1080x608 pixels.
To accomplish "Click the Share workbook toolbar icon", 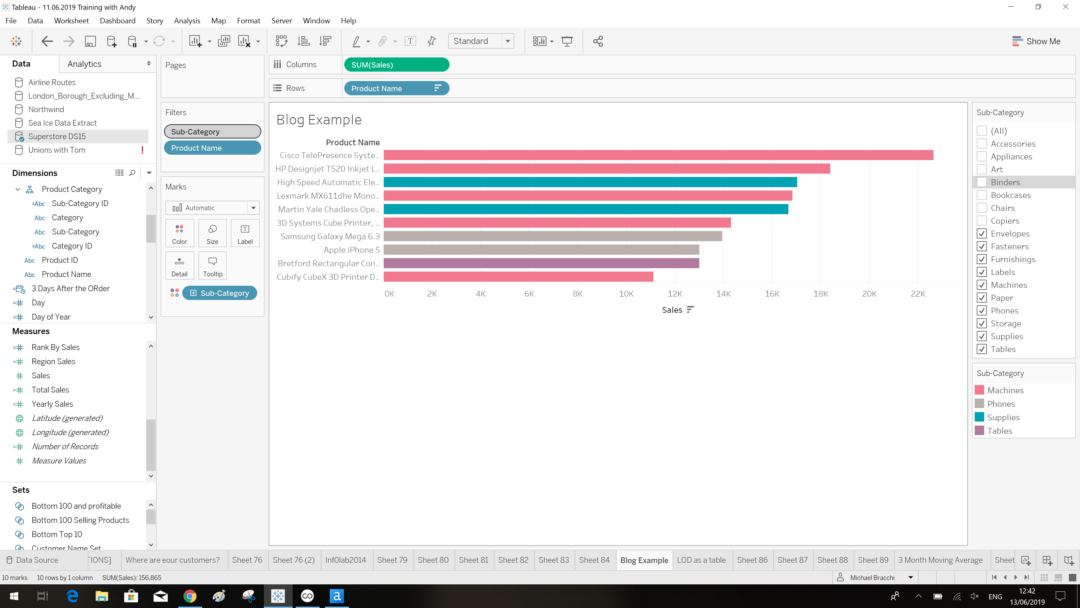I will coord(597,41).
